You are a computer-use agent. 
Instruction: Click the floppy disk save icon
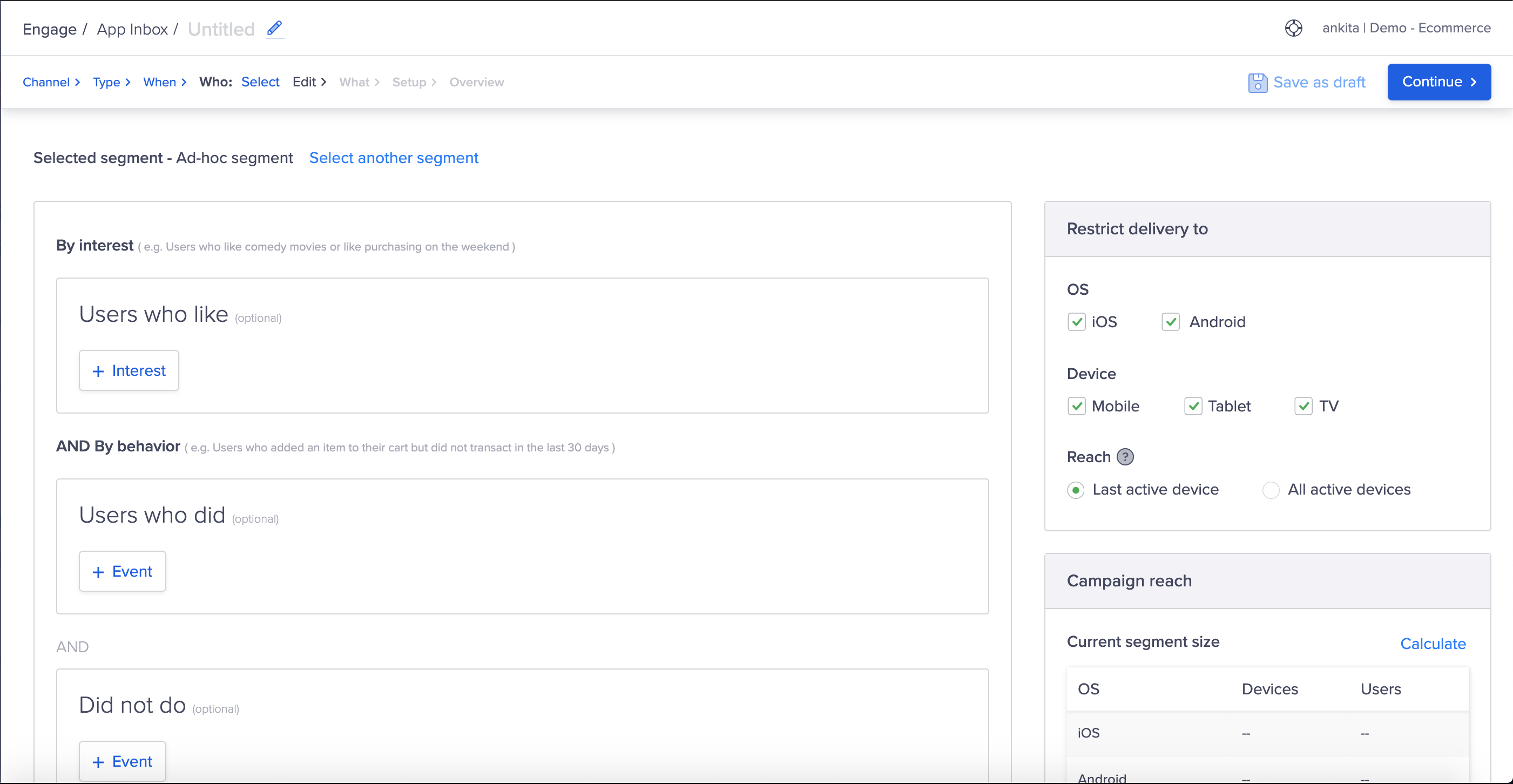click(x=1257, y=82)
